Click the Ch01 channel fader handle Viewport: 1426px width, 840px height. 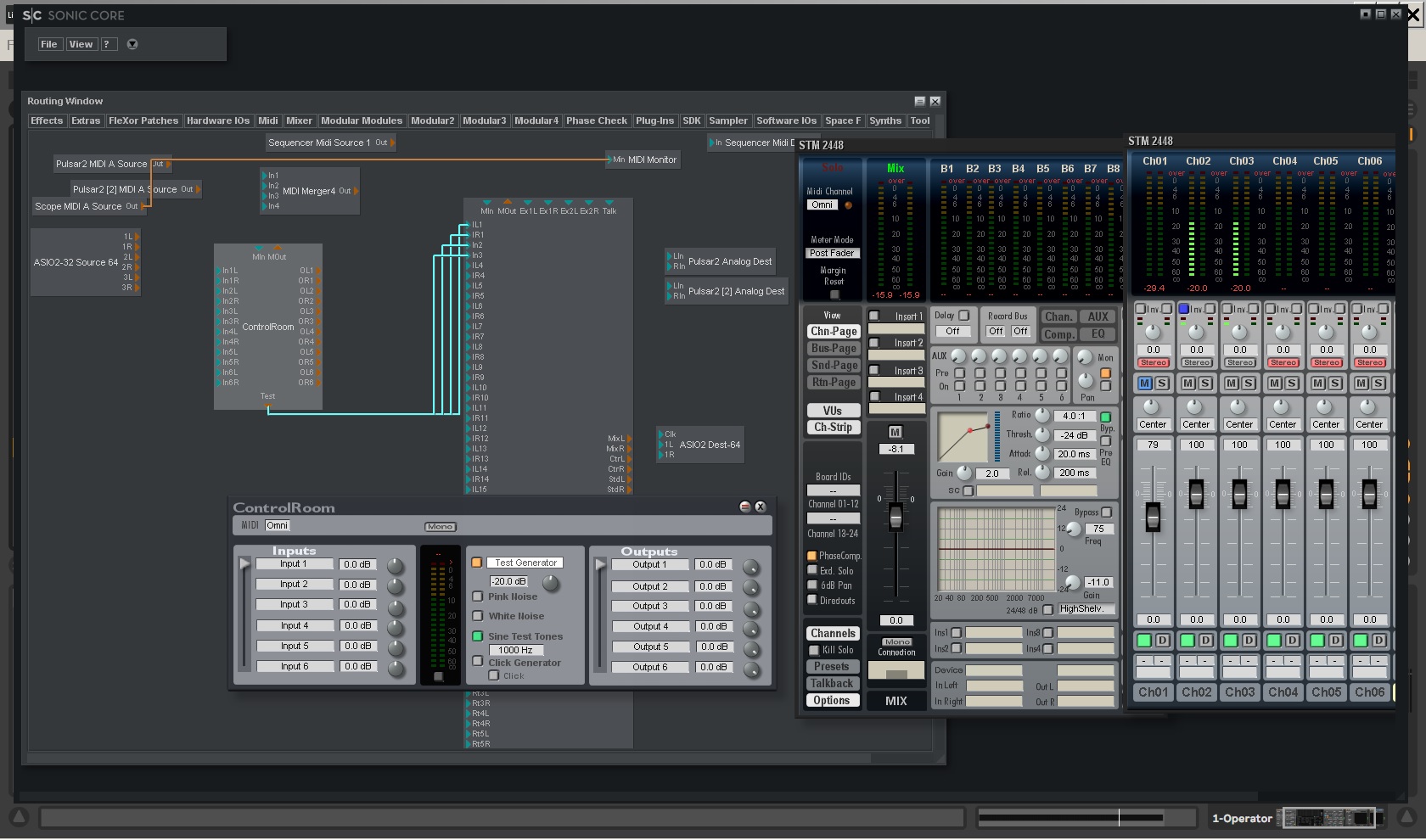coord(1153,517)
